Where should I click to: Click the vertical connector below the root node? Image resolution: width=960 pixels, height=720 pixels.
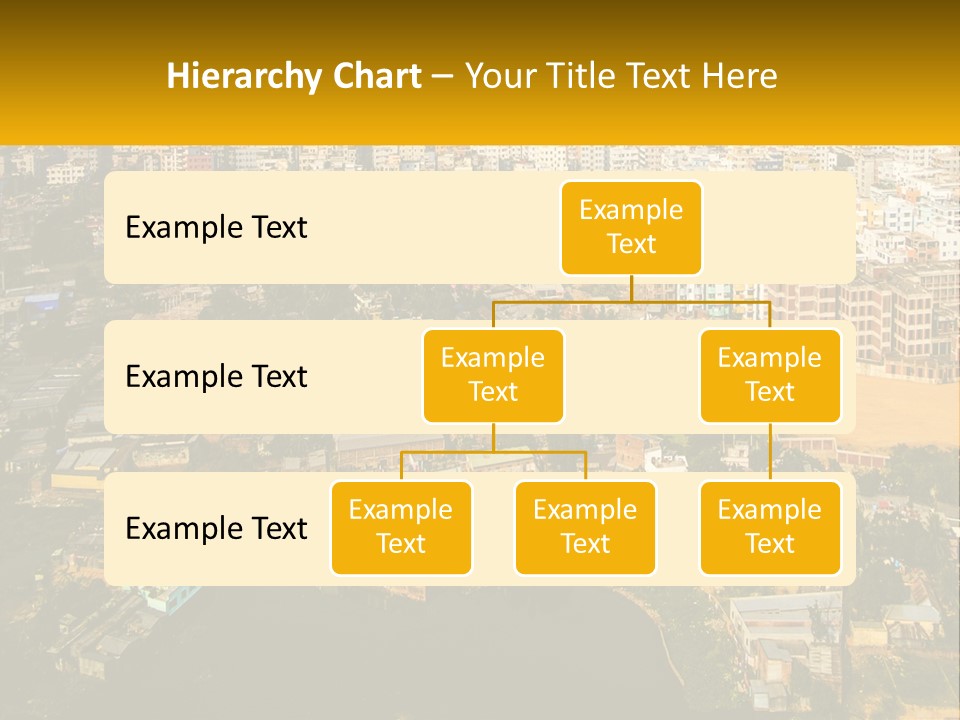631,288
